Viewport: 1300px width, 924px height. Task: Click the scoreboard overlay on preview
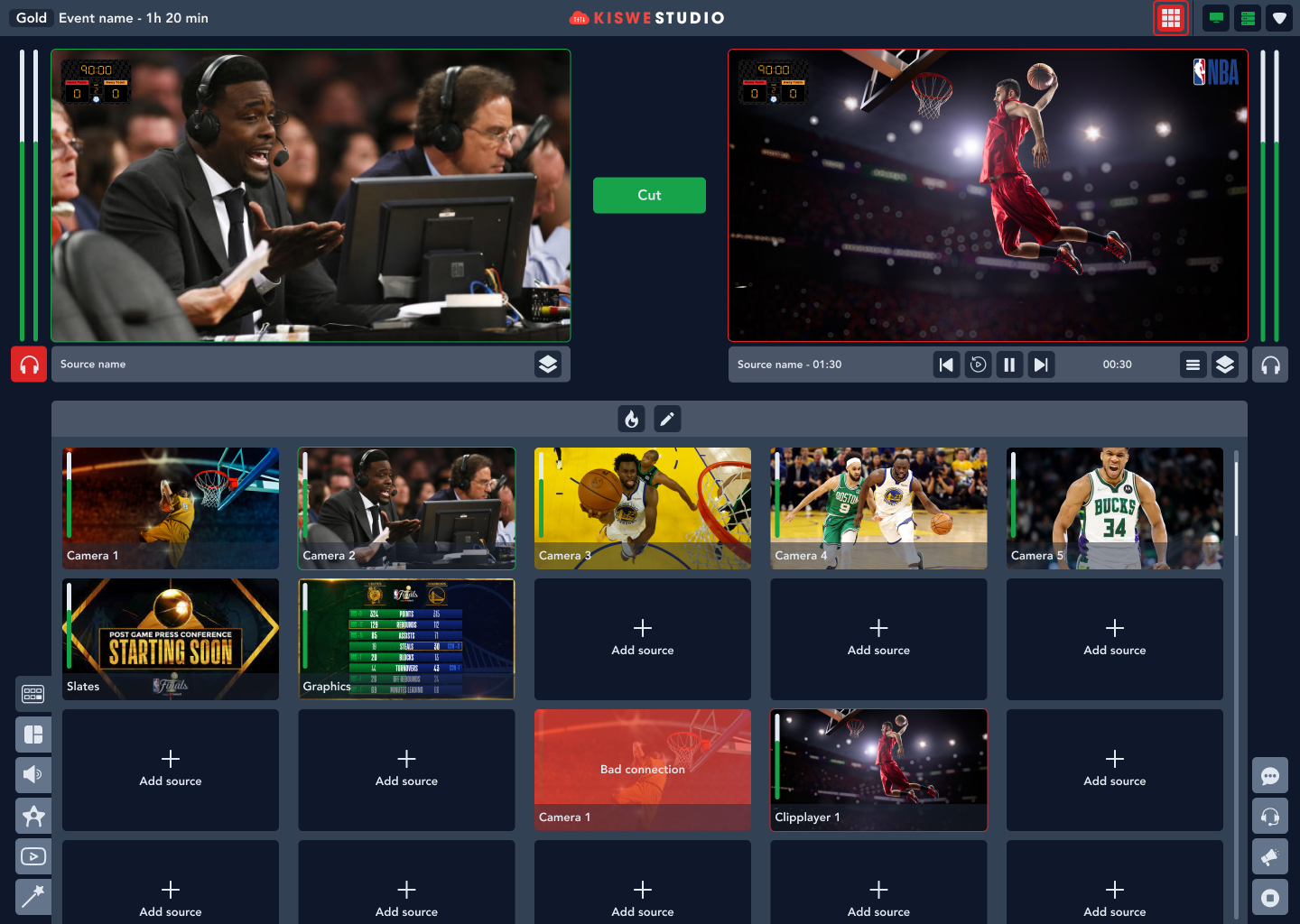pyautogui.click(x=97, y=82)
